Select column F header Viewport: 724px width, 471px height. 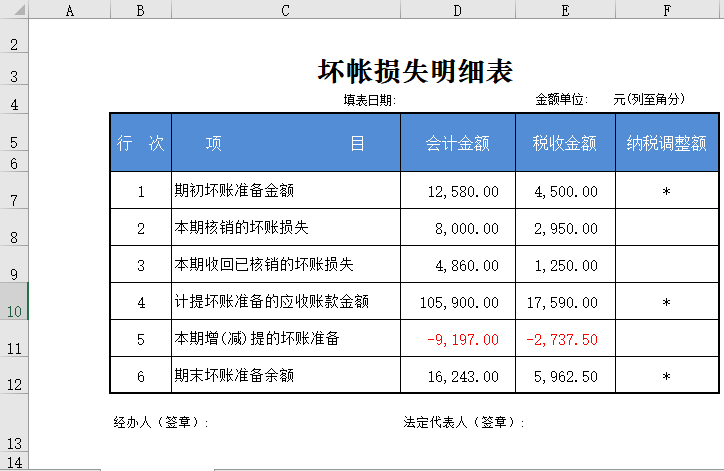click(x=666, y=10)
